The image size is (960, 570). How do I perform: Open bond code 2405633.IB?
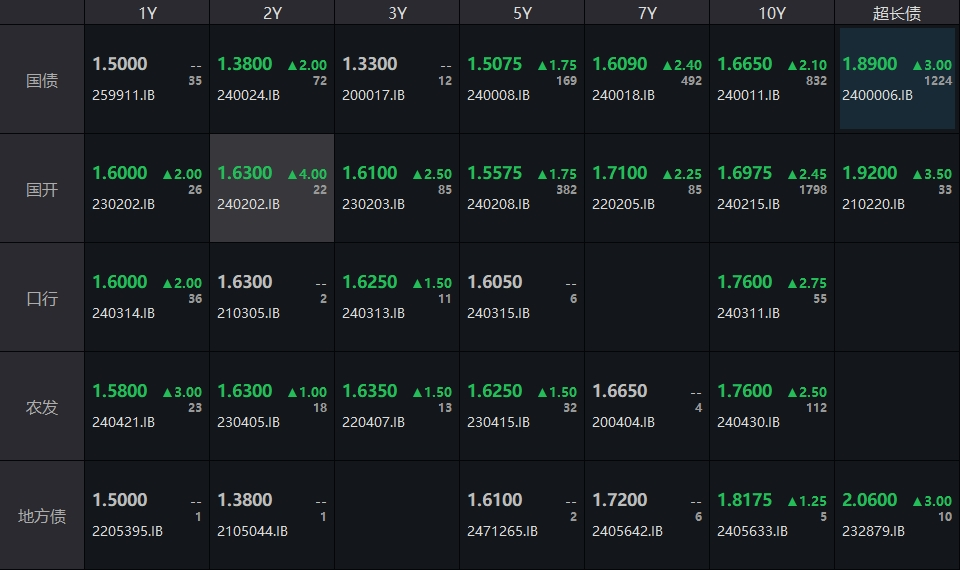pyautogui.click(x=752, y=531)
